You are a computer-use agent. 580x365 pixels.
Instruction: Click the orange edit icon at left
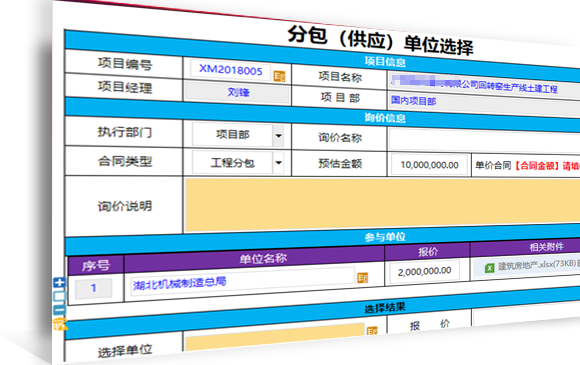click(60, 324)
